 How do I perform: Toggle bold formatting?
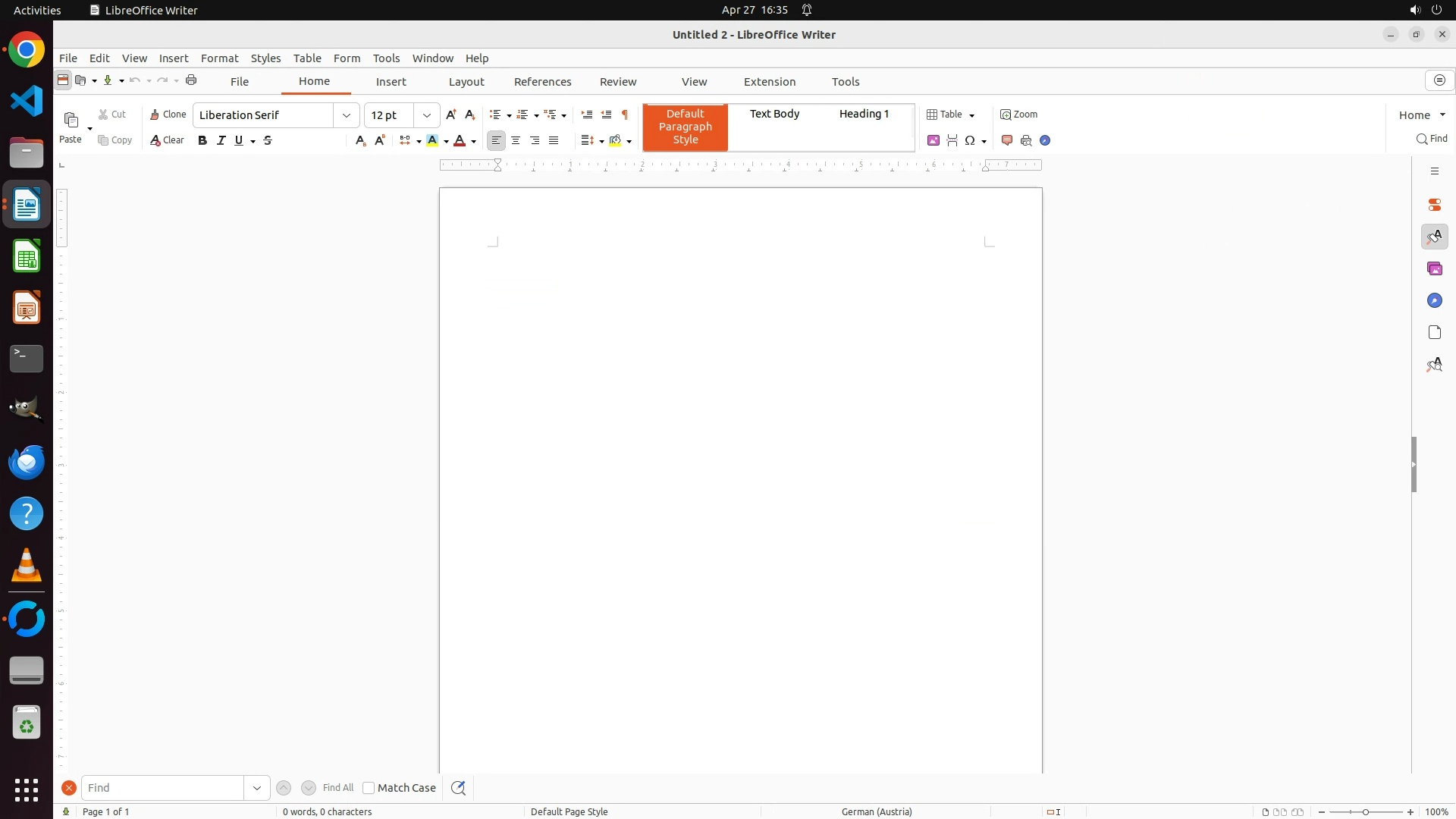202,140
